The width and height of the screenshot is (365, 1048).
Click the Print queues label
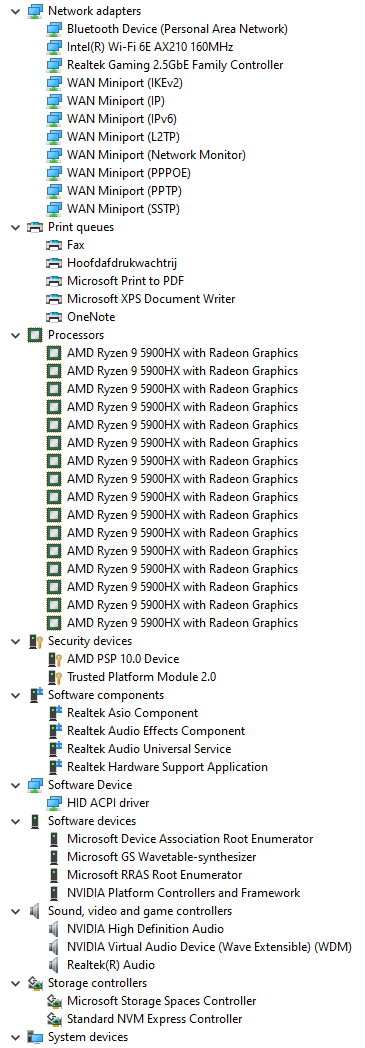(x=81, y=227)
